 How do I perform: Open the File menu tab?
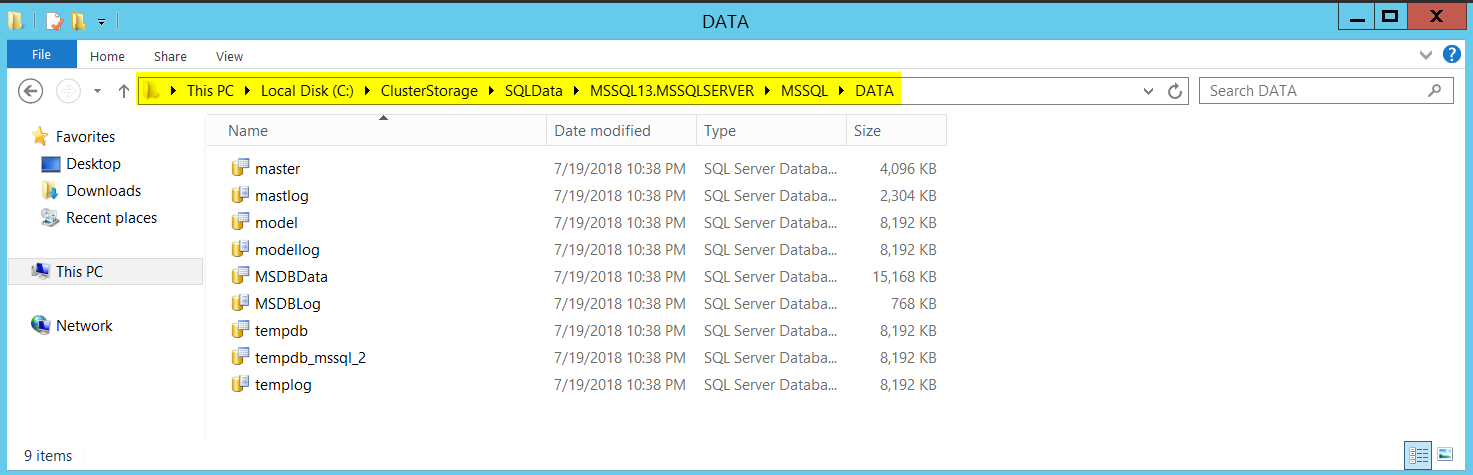[x=42, y=55]
